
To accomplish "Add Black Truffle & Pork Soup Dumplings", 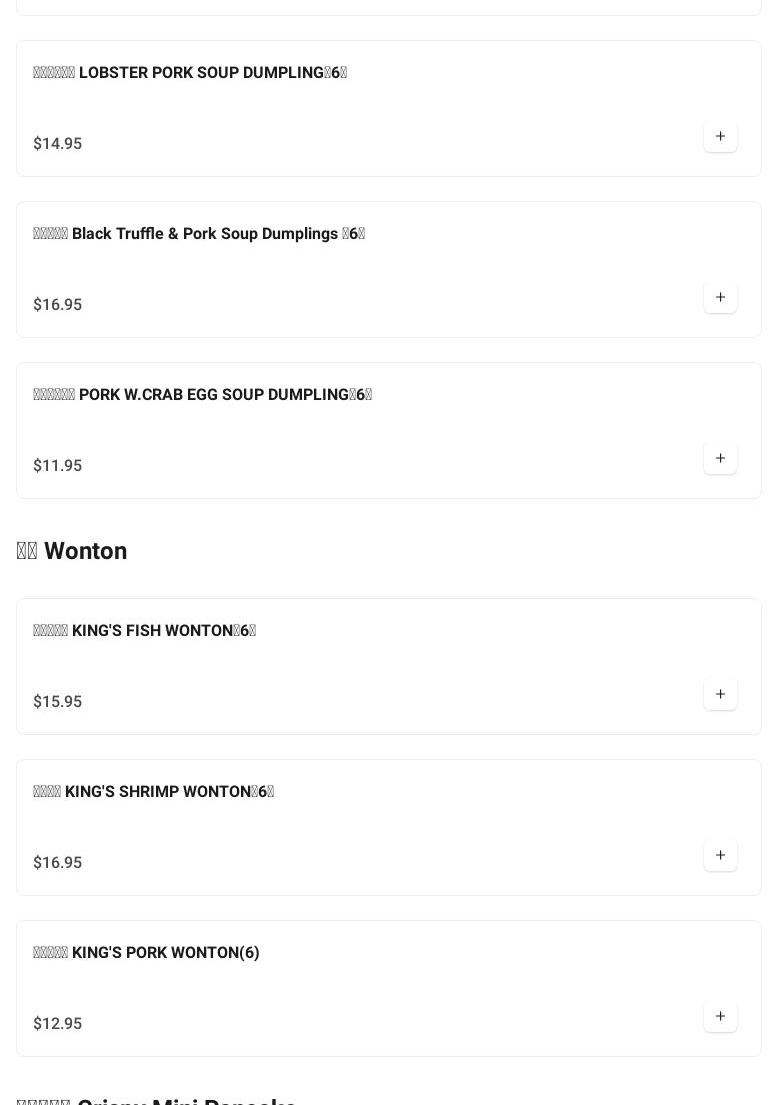I will (720, 298).
